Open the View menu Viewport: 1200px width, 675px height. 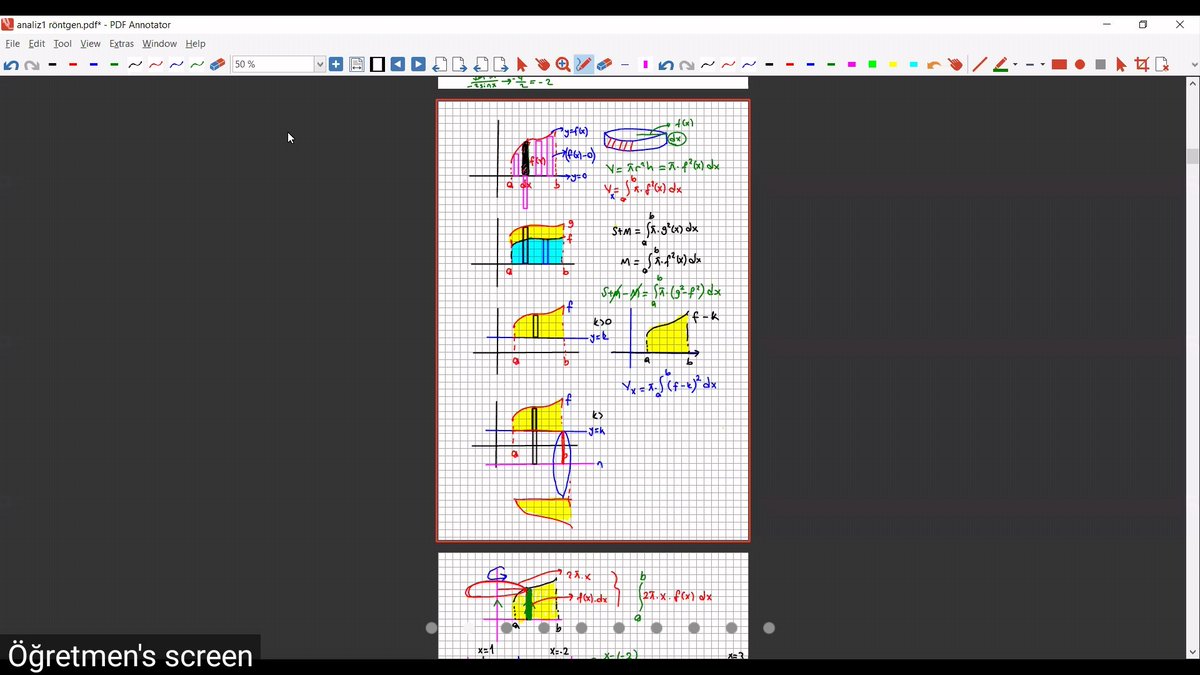pyautogui.click(x=91, y=44)
